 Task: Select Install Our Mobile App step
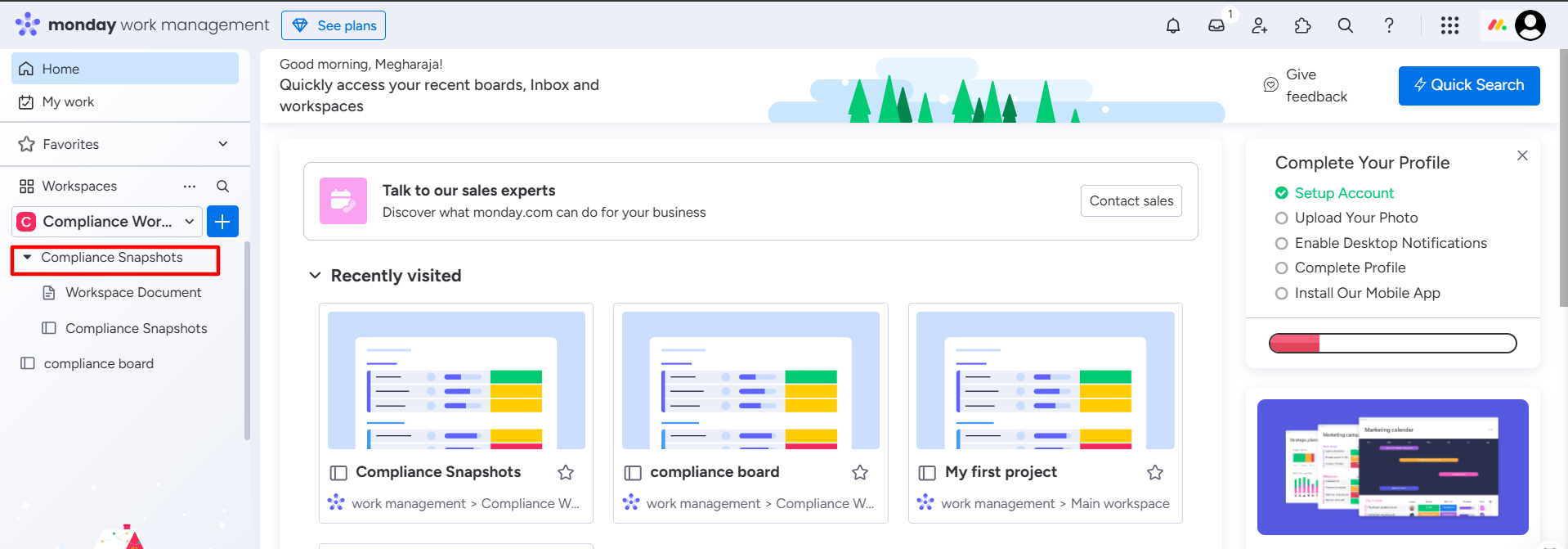tap(1357, 293)
